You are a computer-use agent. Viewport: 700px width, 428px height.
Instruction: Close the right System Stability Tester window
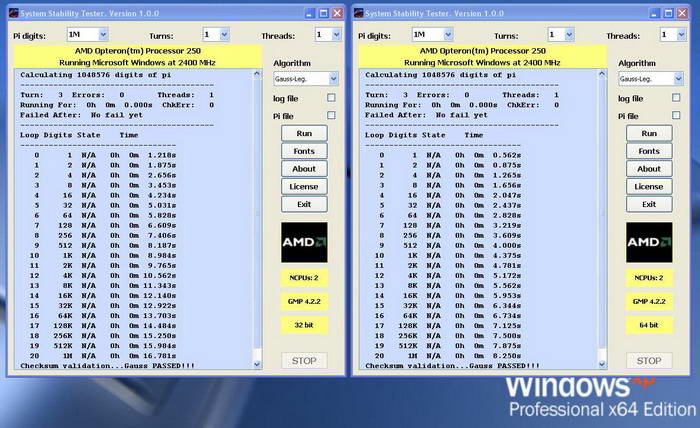point(682,13)
